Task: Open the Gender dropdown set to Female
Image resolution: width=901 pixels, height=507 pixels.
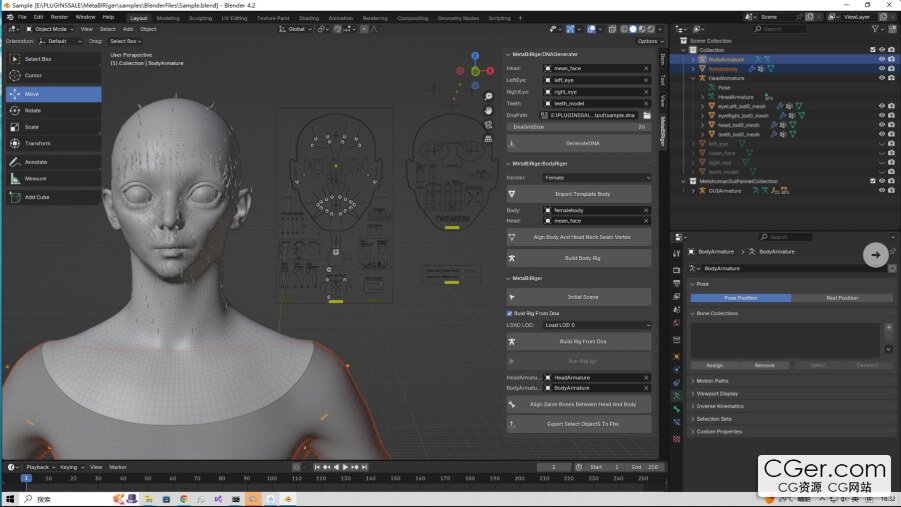Action: (x=596, y=178)
